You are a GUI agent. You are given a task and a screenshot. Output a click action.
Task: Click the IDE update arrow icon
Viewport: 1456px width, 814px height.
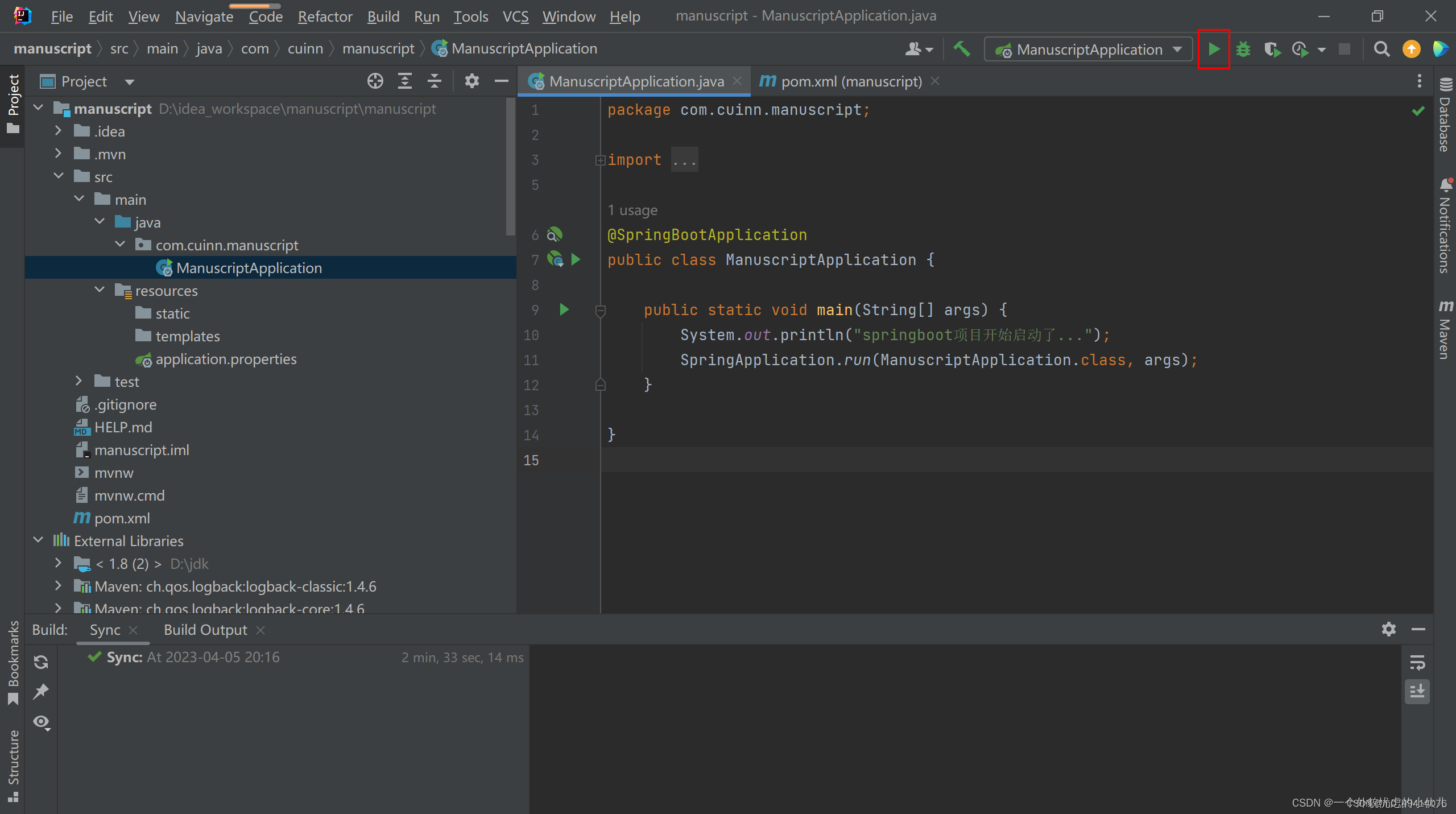pyautogui.click(x=1411, y=49)
